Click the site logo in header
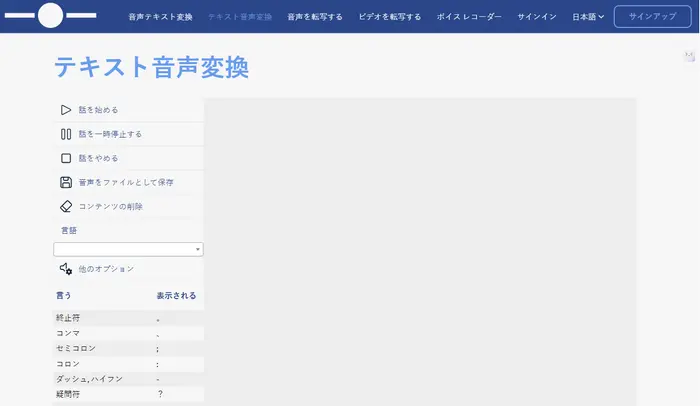Viewport: 700px width, 406px height. click(50, 15)
